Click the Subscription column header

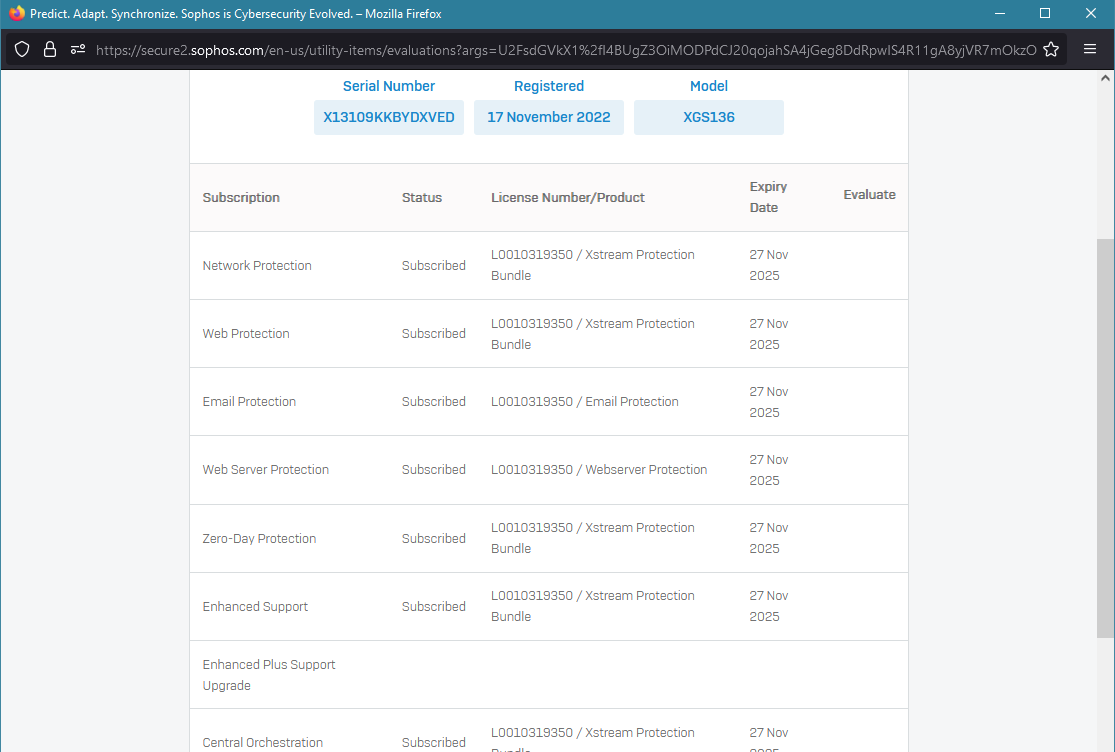click(x=240, y=198)
